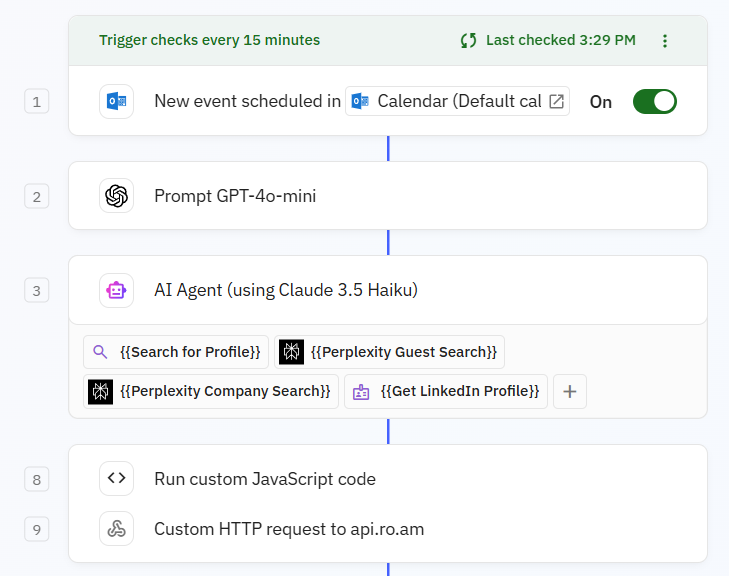Open the Perplexity Company Search tool

pos(211,391)
